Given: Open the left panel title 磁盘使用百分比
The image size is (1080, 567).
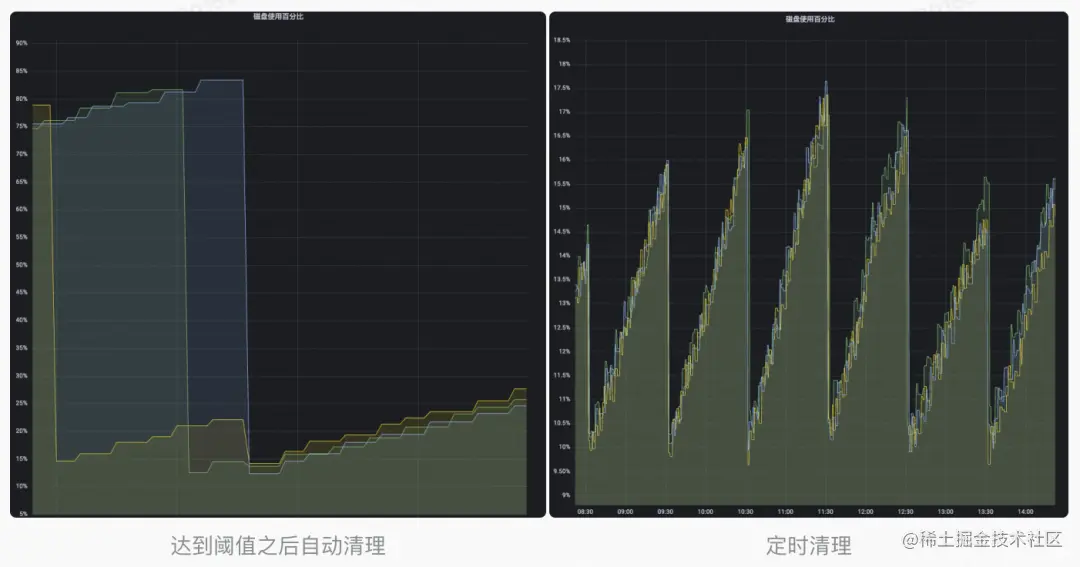Looking at the screenshot, I should tap(278, 17).
